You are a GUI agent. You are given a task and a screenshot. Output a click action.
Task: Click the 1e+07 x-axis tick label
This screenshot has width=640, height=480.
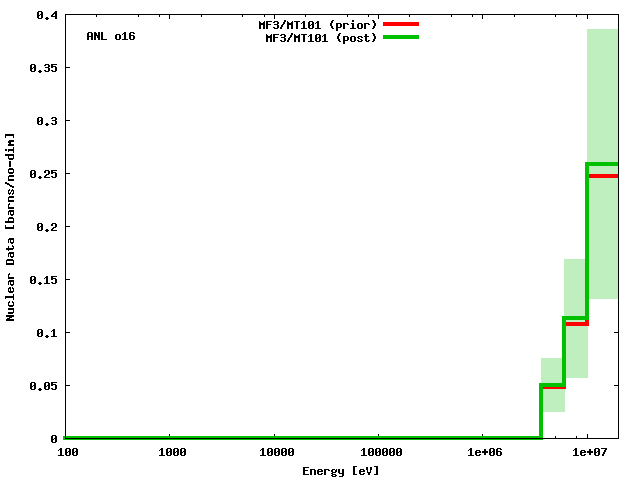click(x=588, y=453)
